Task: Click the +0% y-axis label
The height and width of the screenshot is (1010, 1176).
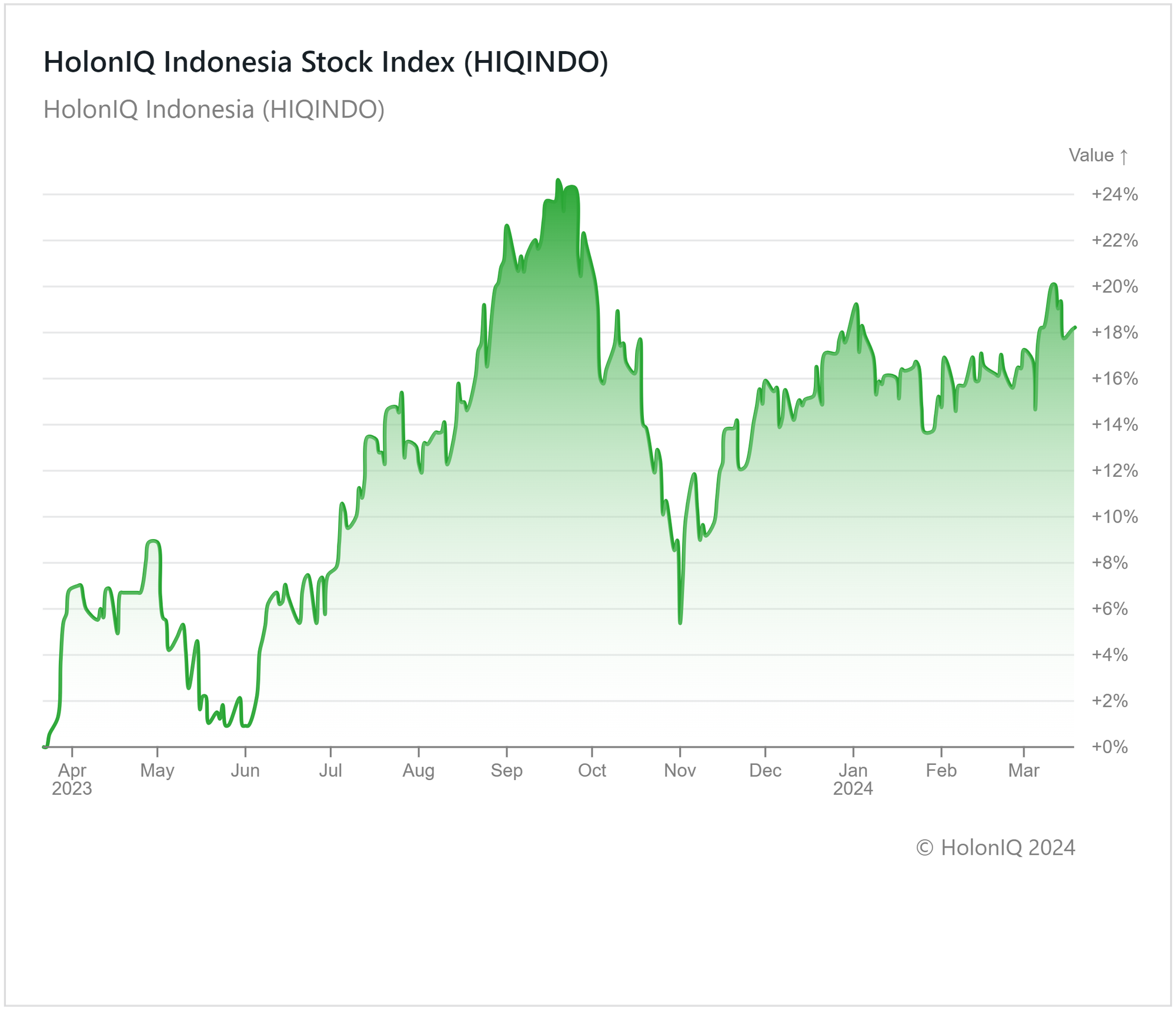Action: pos(1110,747)
